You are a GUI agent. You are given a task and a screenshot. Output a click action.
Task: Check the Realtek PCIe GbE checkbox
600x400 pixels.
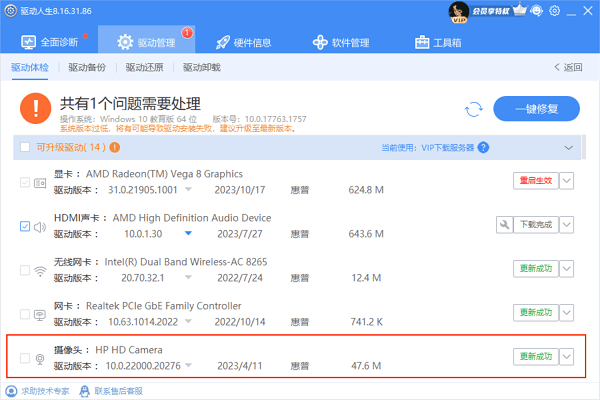tap(25, 314)
